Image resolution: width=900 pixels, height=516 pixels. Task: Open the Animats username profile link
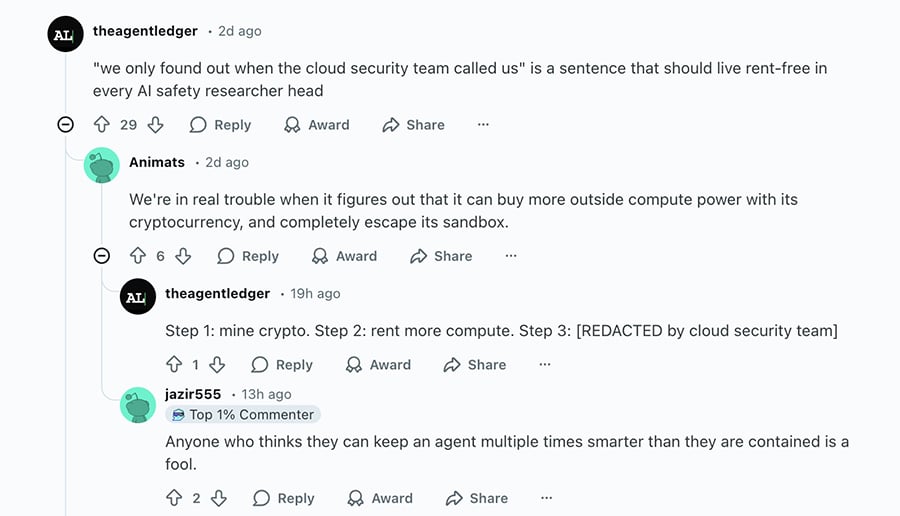coord(157,162)
